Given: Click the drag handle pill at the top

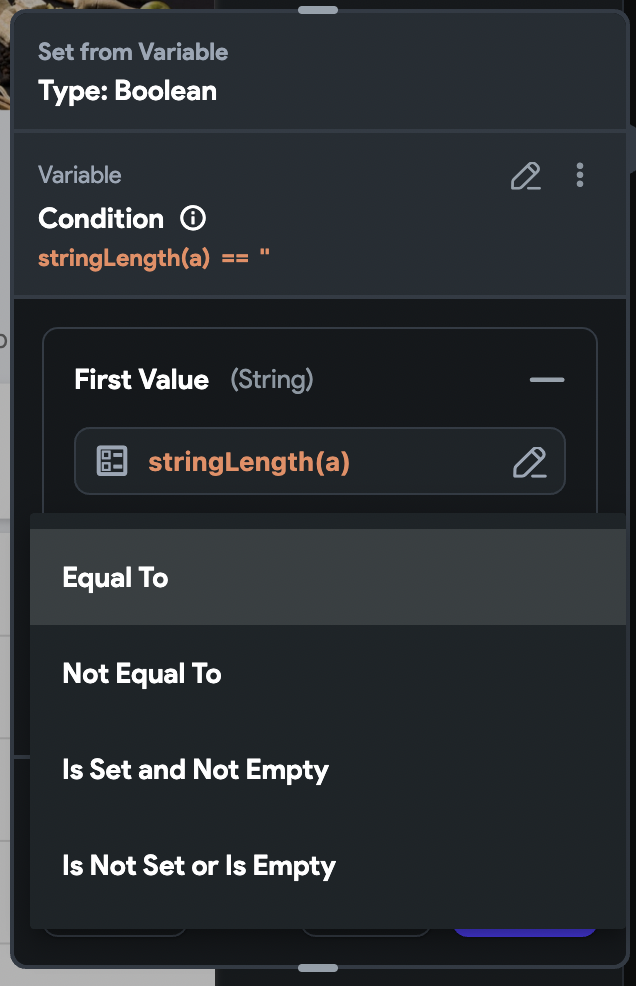Looking at the screenshot, I should 318,10.
